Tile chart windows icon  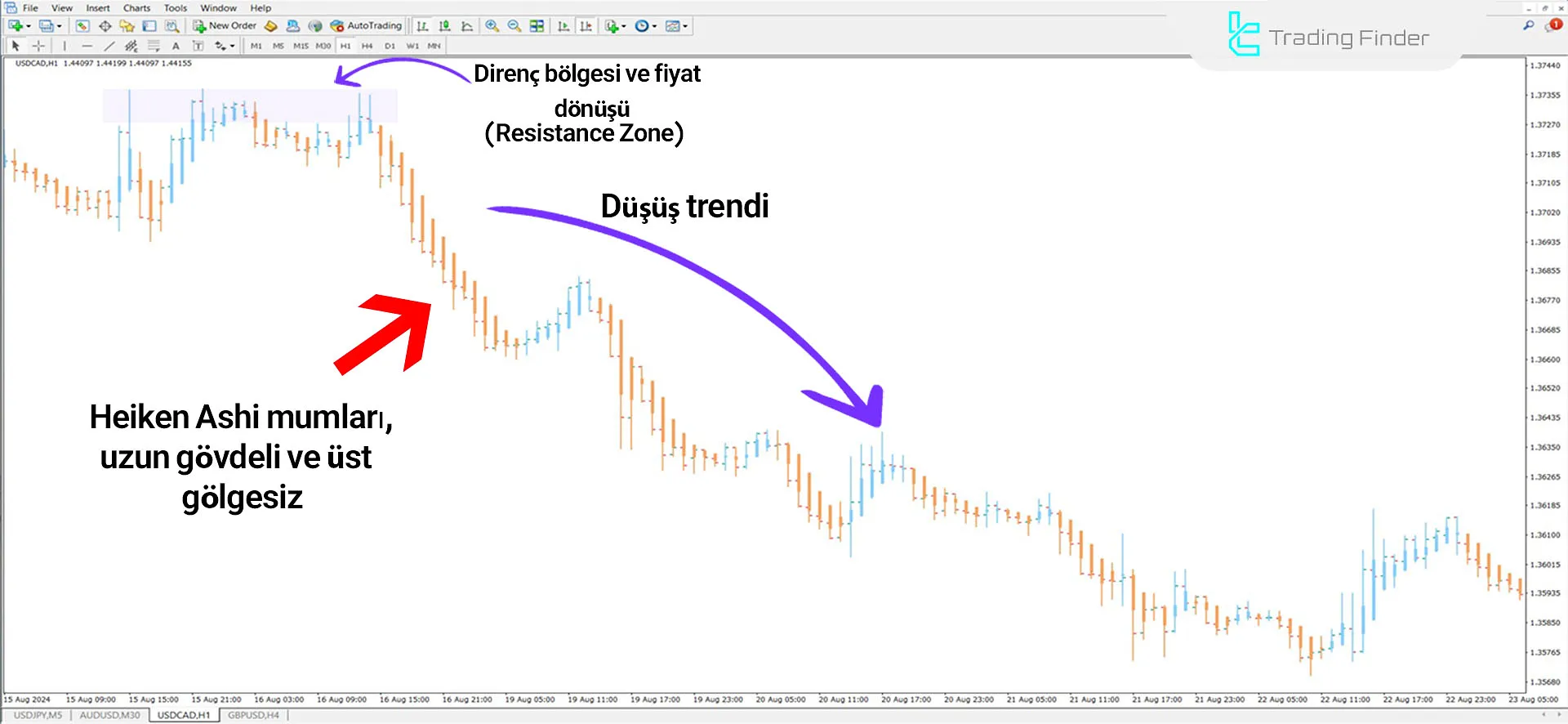(x=537, y=26)
